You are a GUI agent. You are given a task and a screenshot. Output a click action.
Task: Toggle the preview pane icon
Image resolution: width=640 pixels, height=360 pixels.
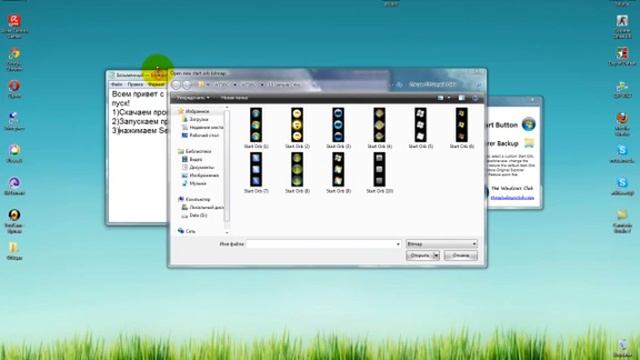click(462, 98)
